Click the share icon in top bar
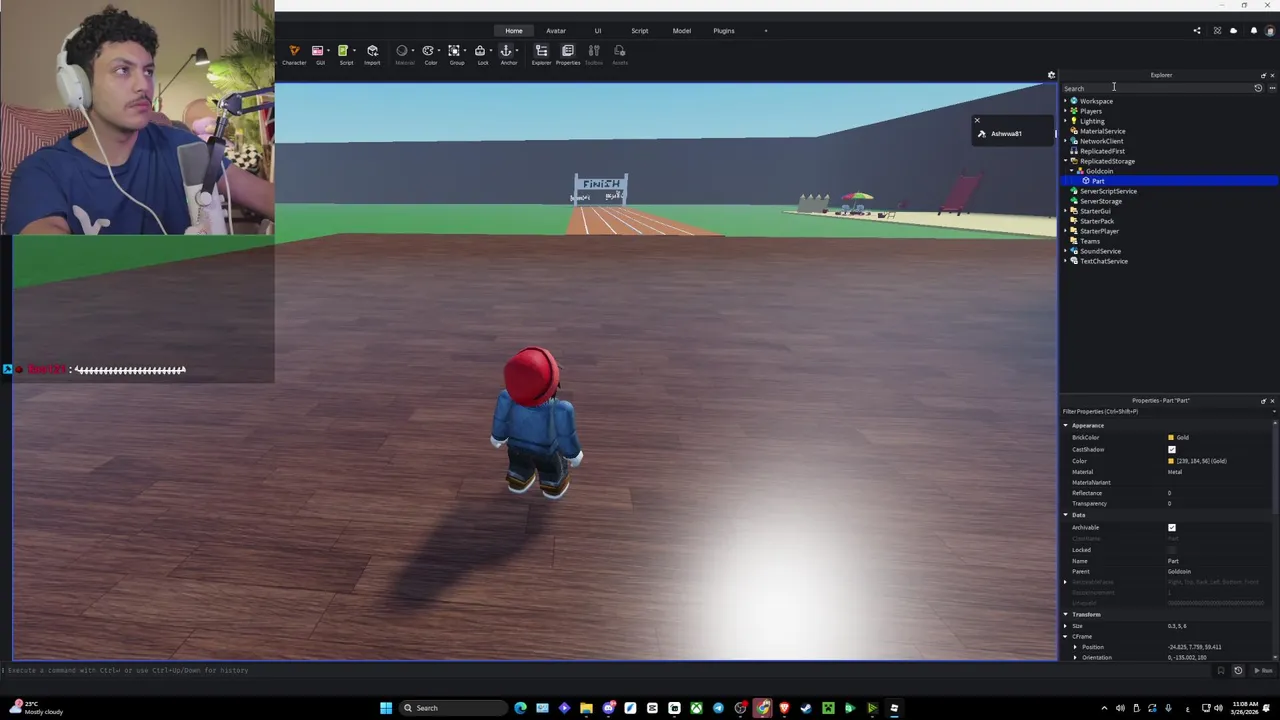The width and height of the screenshot is (1280, 720). pos(1196,31)
